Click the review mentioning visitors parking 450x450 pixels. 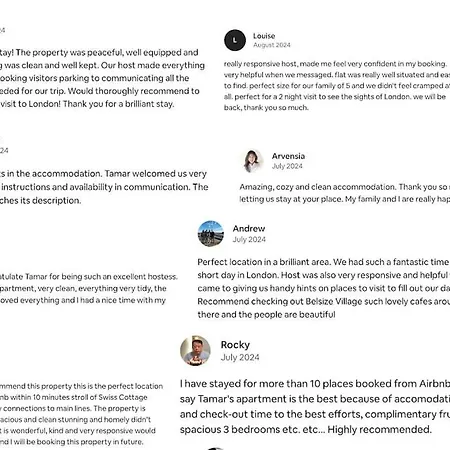102,78
